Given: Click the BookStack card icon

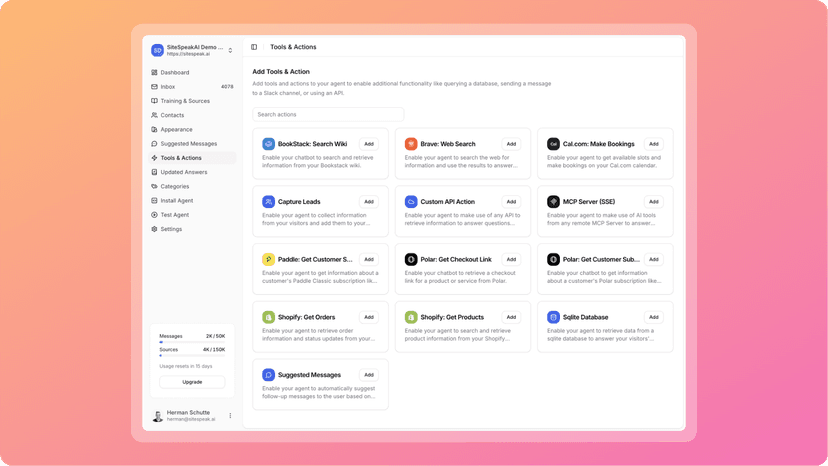Looking at the screenshot, I should tap(268, 144).
